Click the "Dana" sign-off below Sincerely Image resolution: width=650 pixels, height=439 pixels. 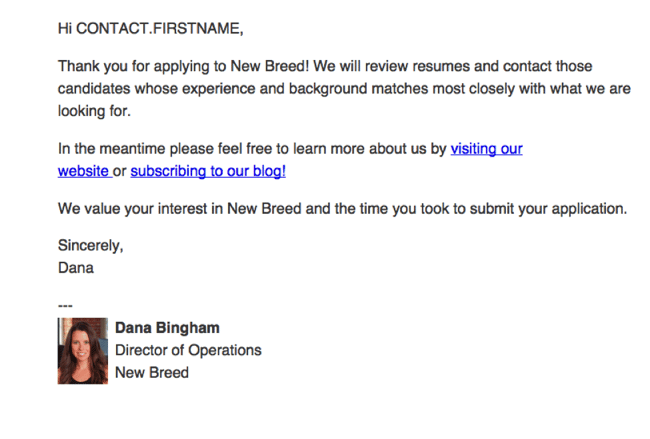click(75, 267)
